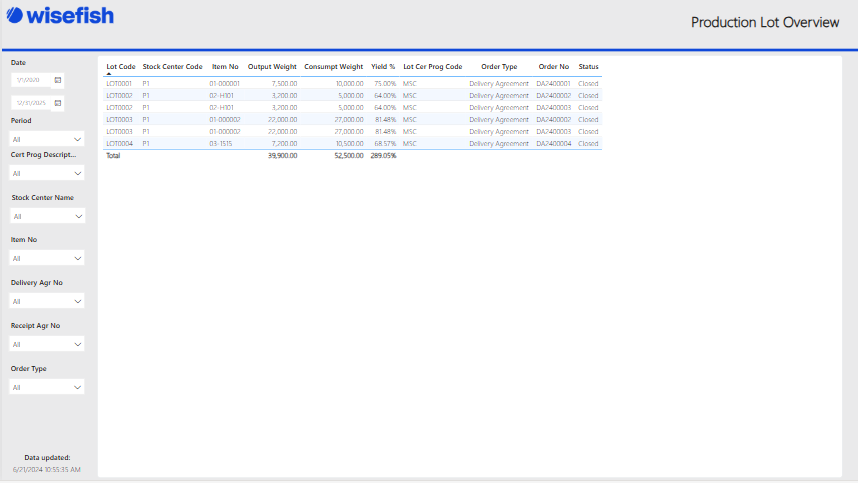This screenshot has height=483, width=858.
Task: Click the Status column header
Action: point(588,67)
